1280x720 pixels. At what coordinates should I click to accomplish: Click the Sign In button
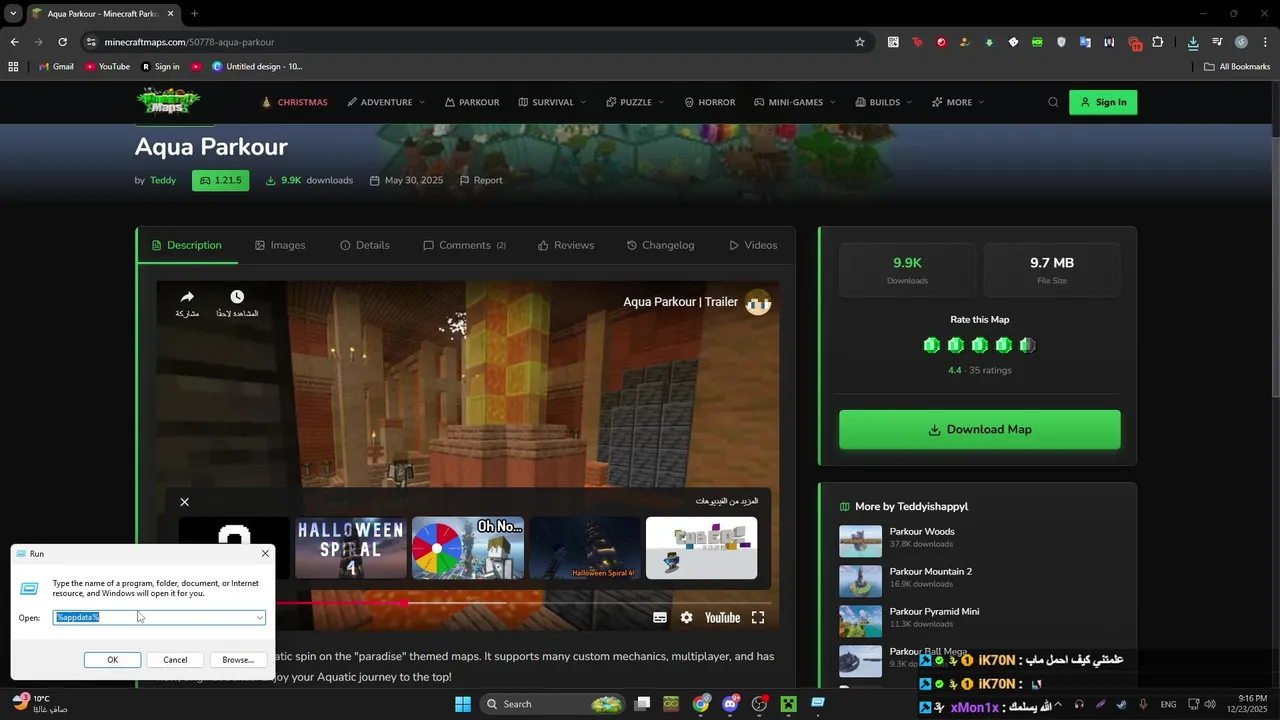1103,102
